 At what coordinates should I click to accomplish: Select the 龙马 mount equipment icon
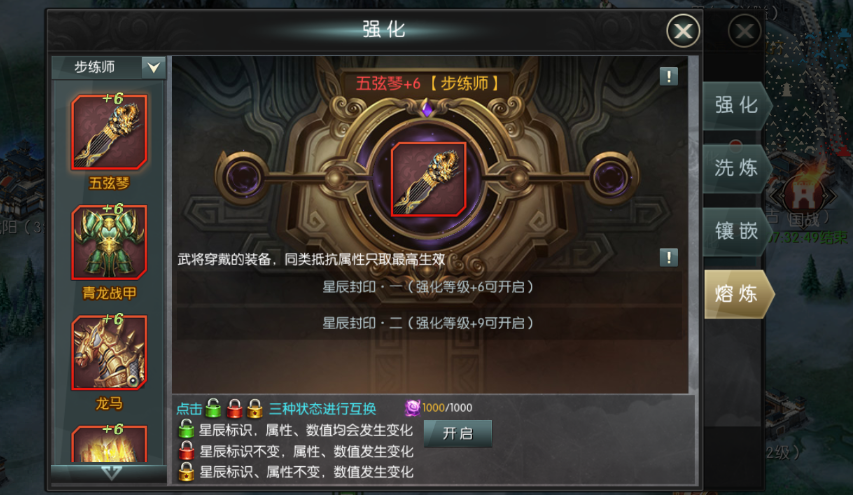pyautogui.click(x=109, y=352)
